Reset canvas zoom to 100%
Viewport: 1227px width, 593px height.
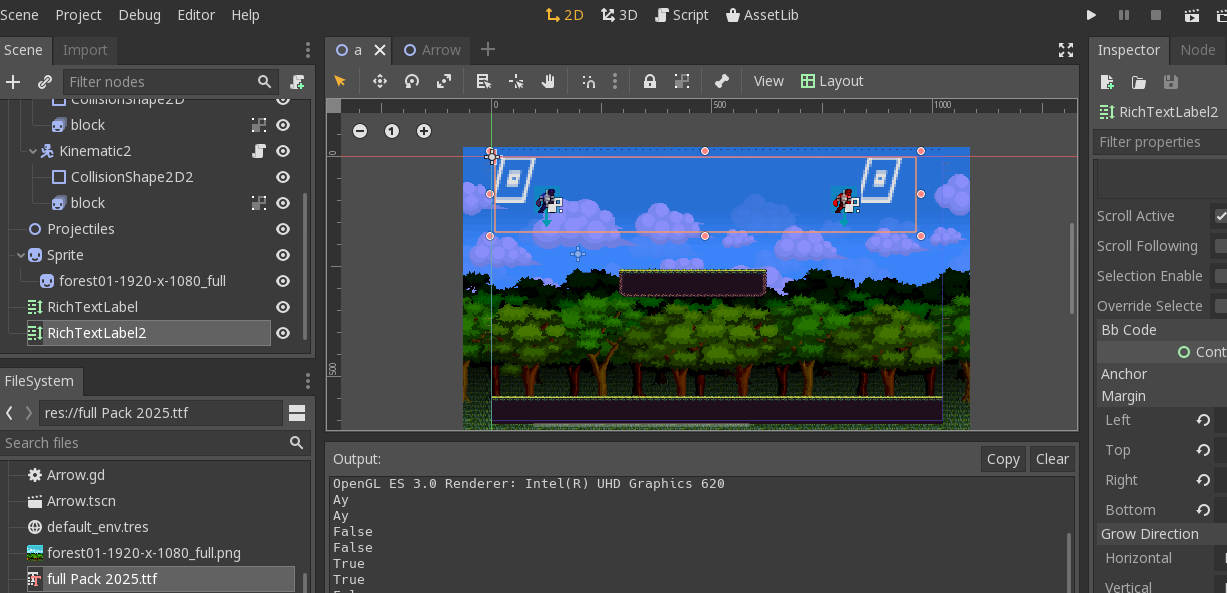pyautogui.click(x=392, y=131)
